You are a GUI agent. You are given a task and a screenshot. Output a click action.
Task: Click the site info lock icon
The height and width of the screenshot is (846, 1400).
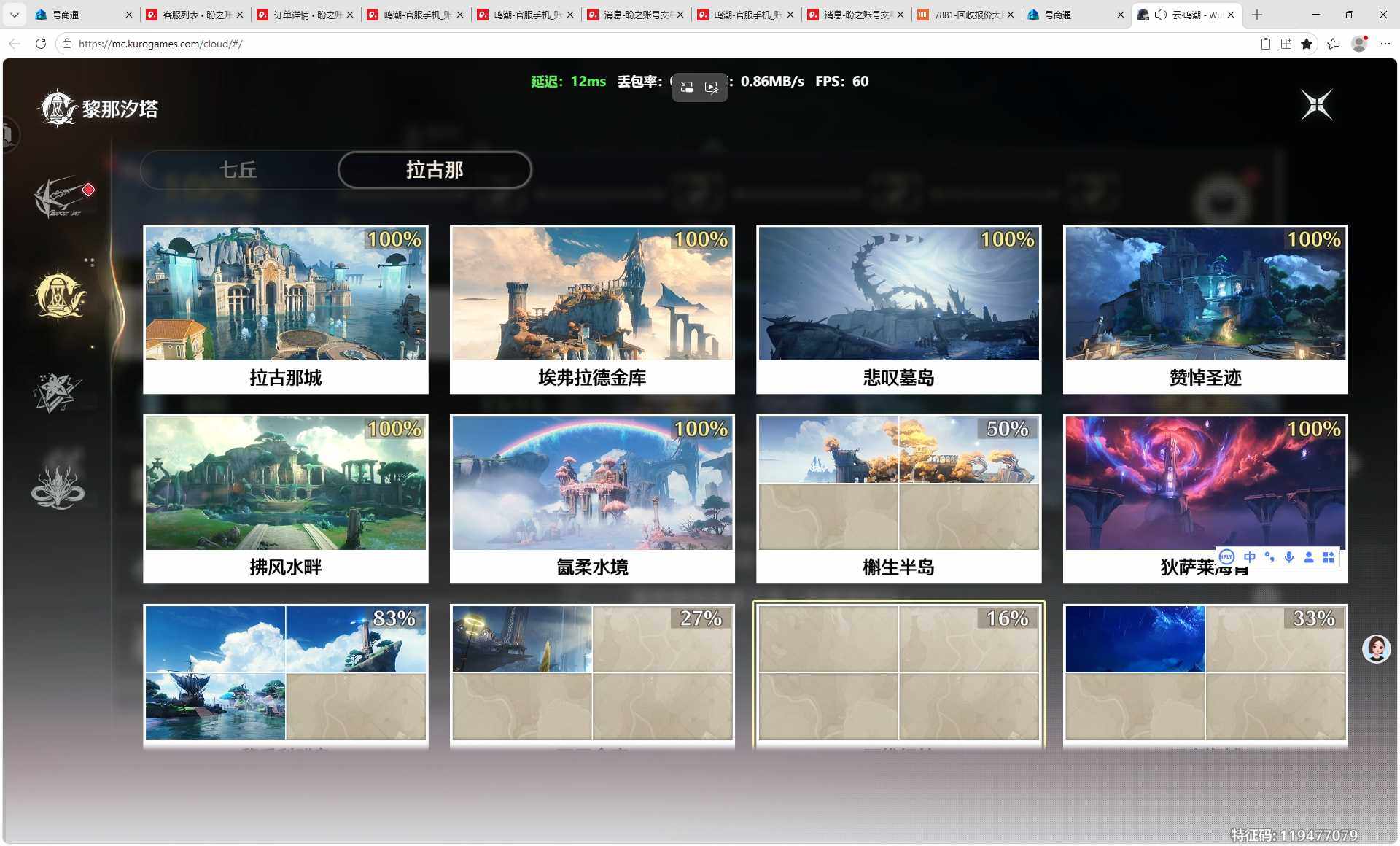point(67,44)
